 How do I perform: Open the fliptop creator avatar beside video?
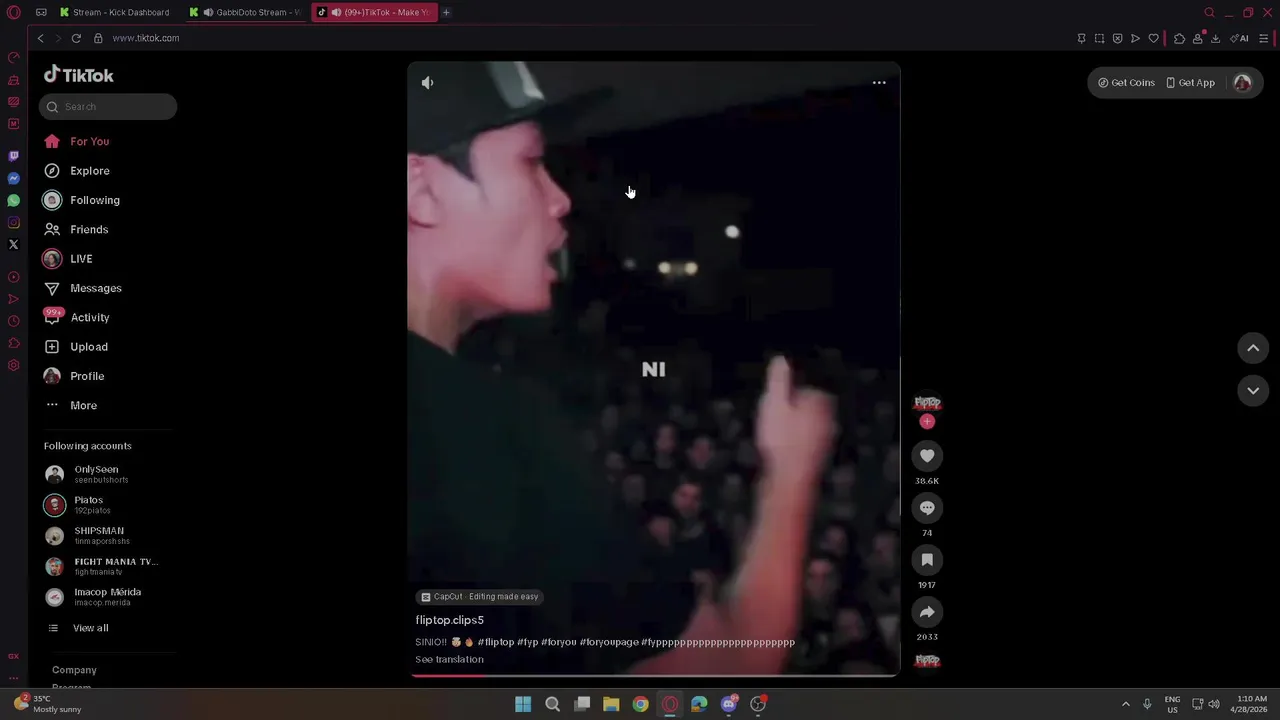pos(927,402)
